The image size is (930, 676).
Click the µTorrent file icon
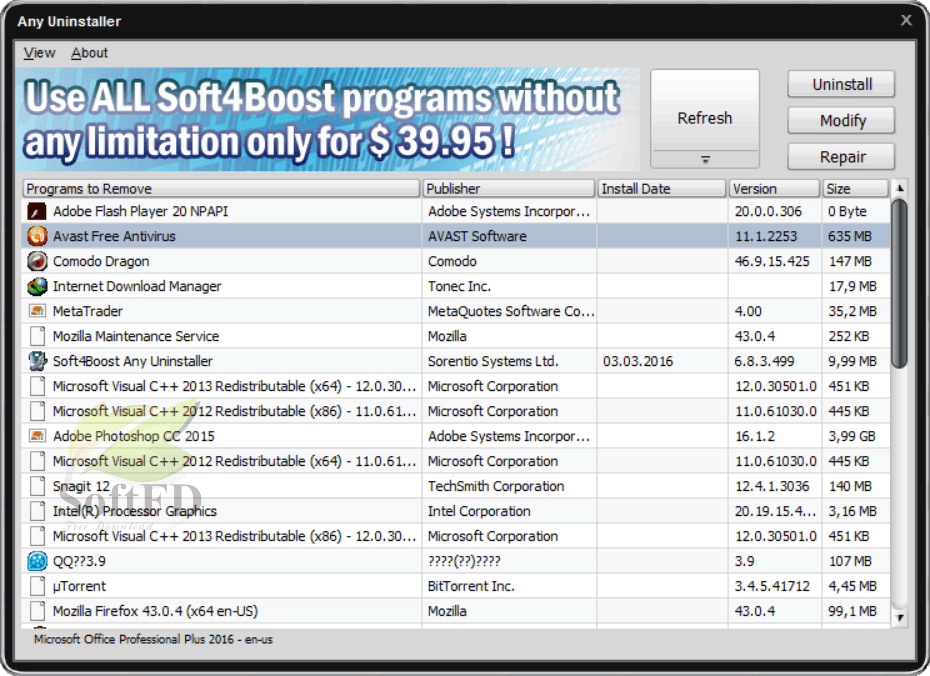[x=37, y=585]
